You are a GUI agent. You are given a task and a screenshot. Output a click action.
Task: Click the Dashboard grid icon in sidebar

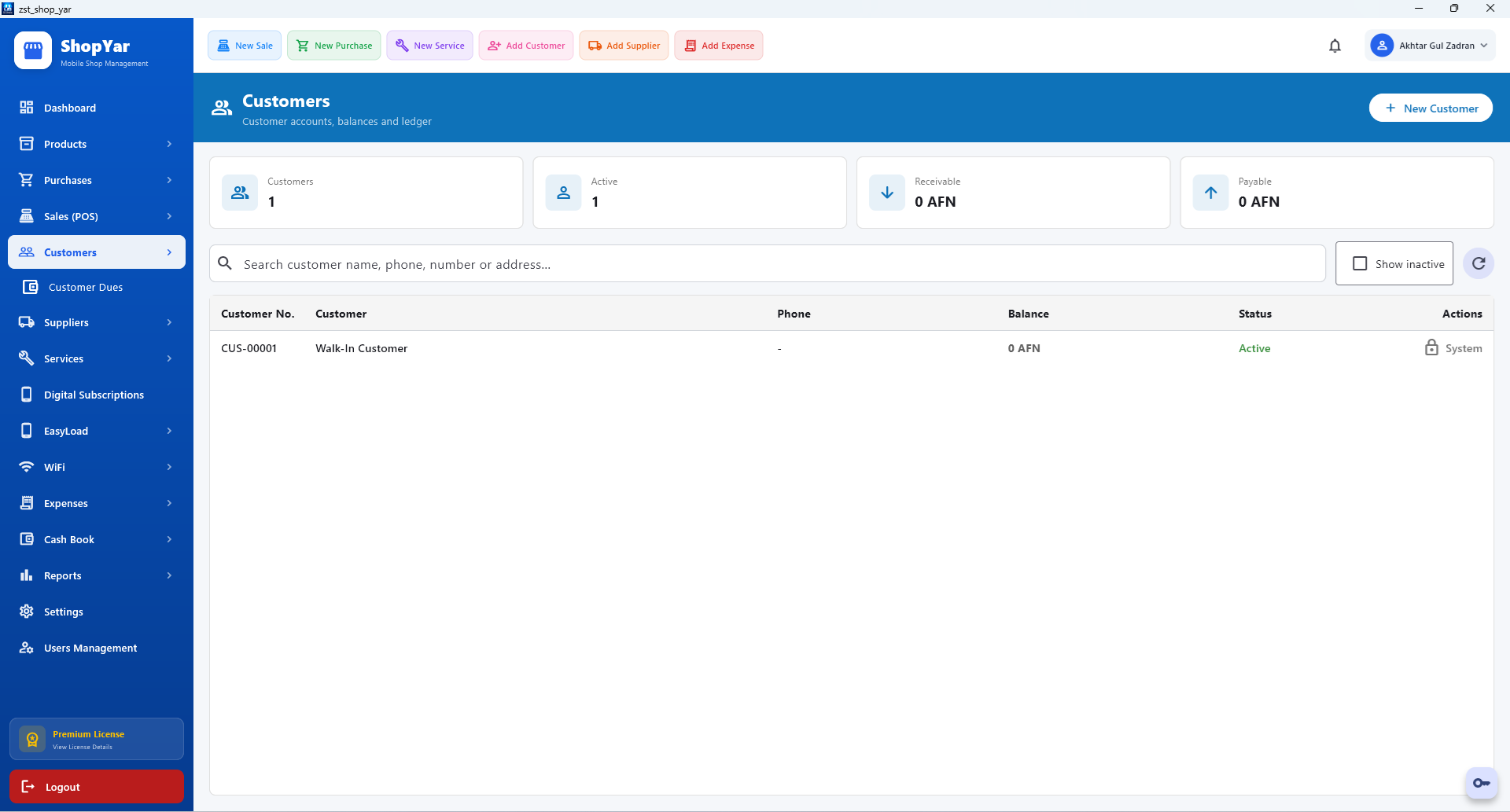tap(27, 108)
